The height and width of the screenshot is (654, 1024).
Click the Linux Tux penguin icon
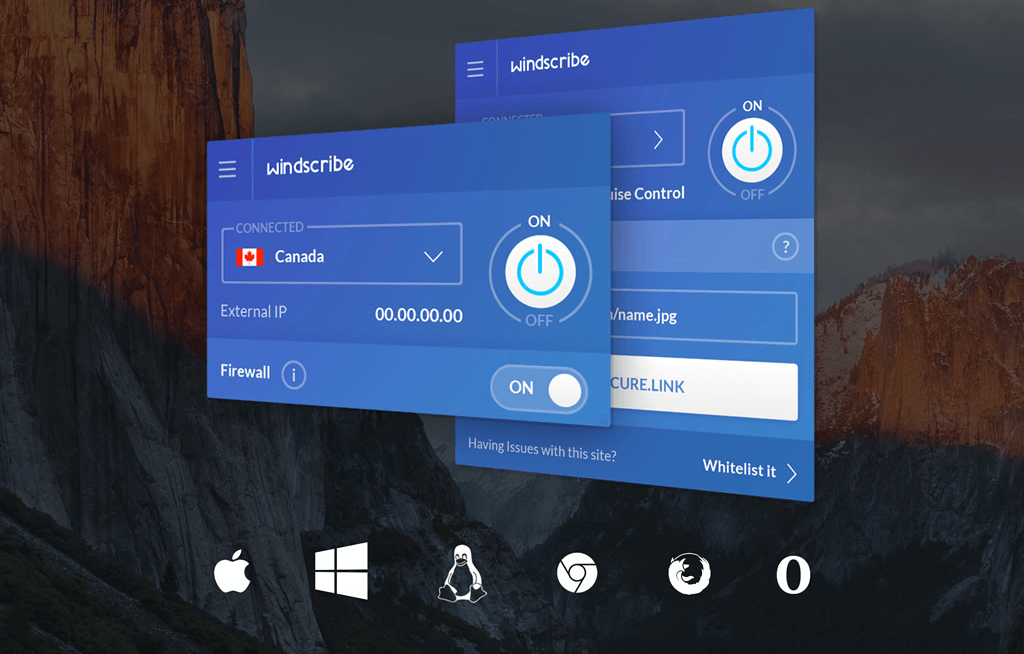pos(462,574)
